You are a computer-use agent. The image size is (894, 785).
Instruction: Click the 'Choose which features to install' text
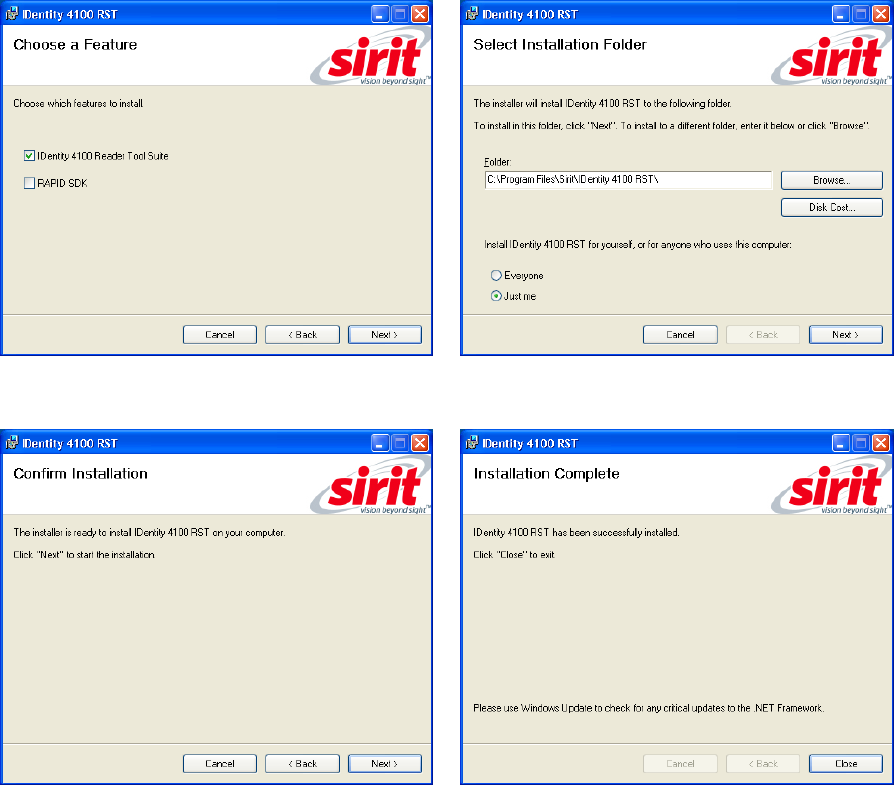(78, 103)
